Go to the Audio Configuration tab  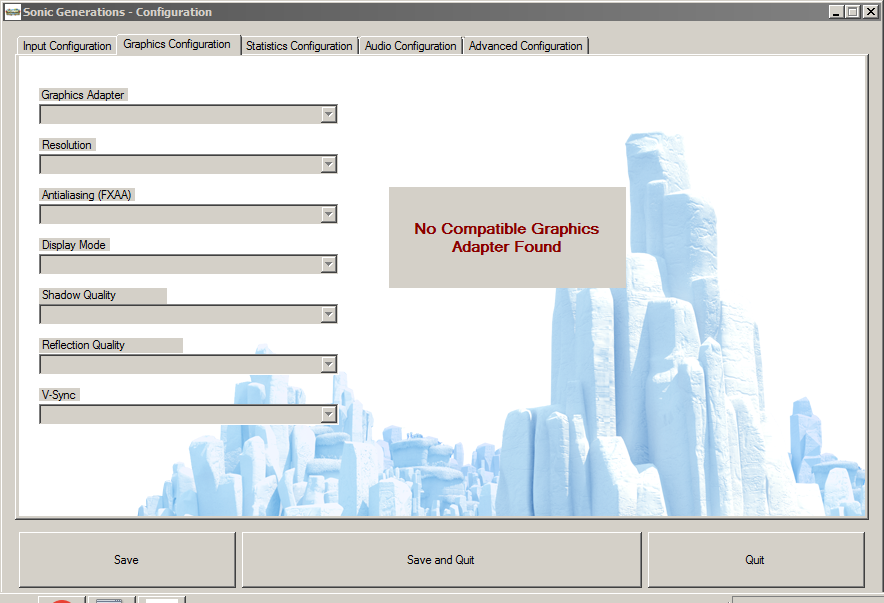coord(410,46)
